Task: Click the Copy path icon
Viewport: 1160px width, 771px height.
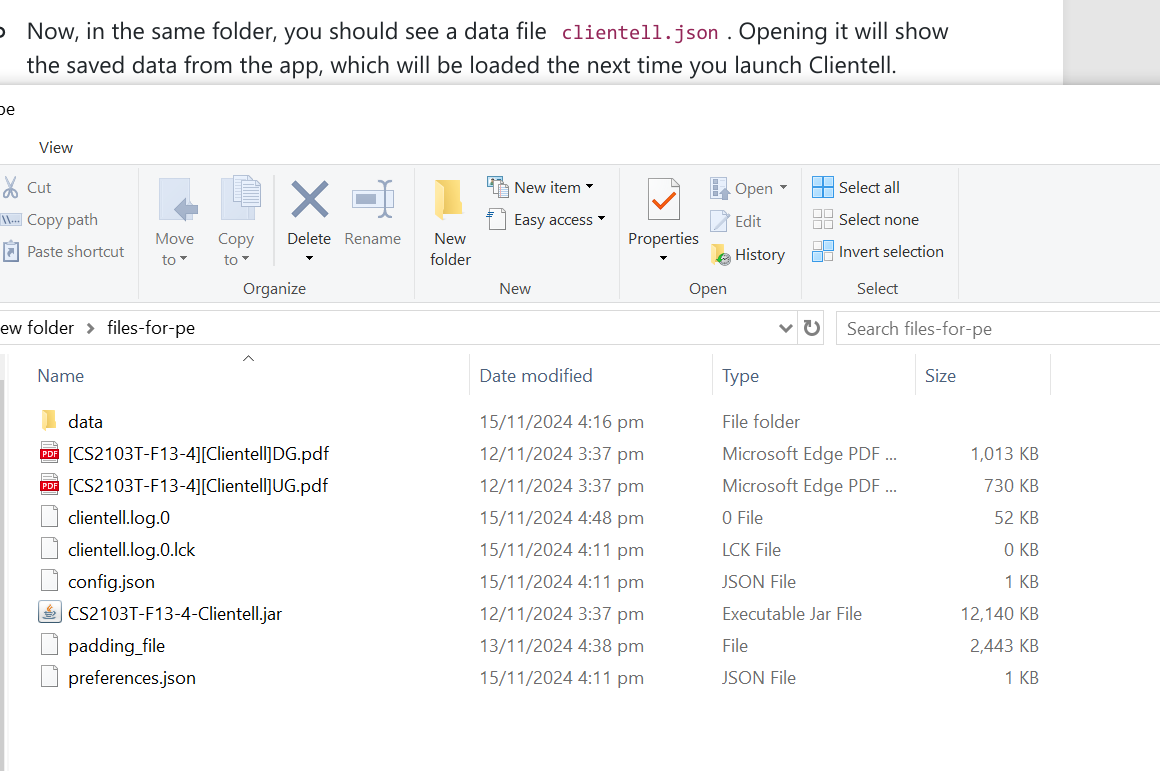Action: click(x=10, y=220)
